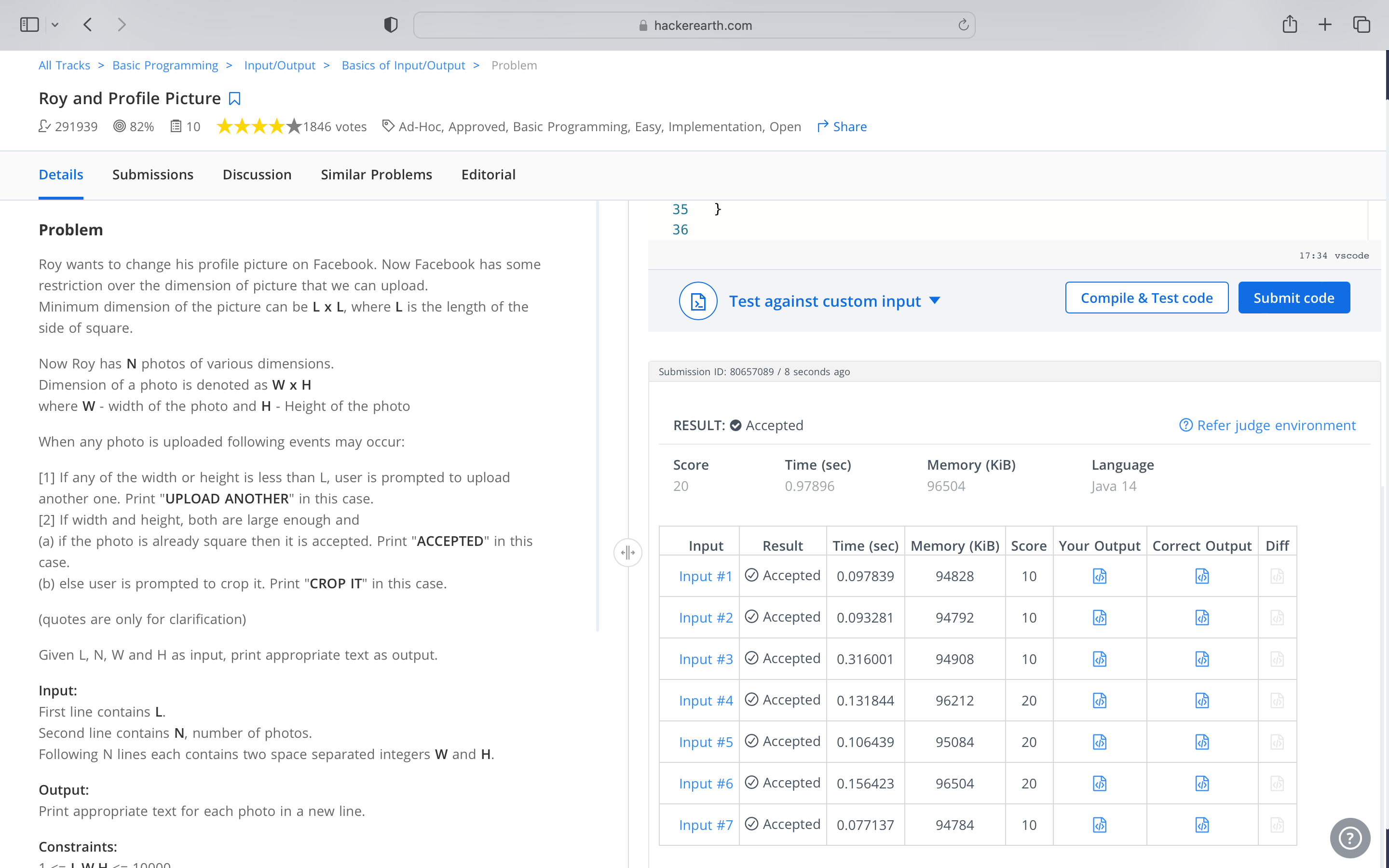1389x868 pixels.
Task: Open the Editorial tab
Action: tap(488, 175)
